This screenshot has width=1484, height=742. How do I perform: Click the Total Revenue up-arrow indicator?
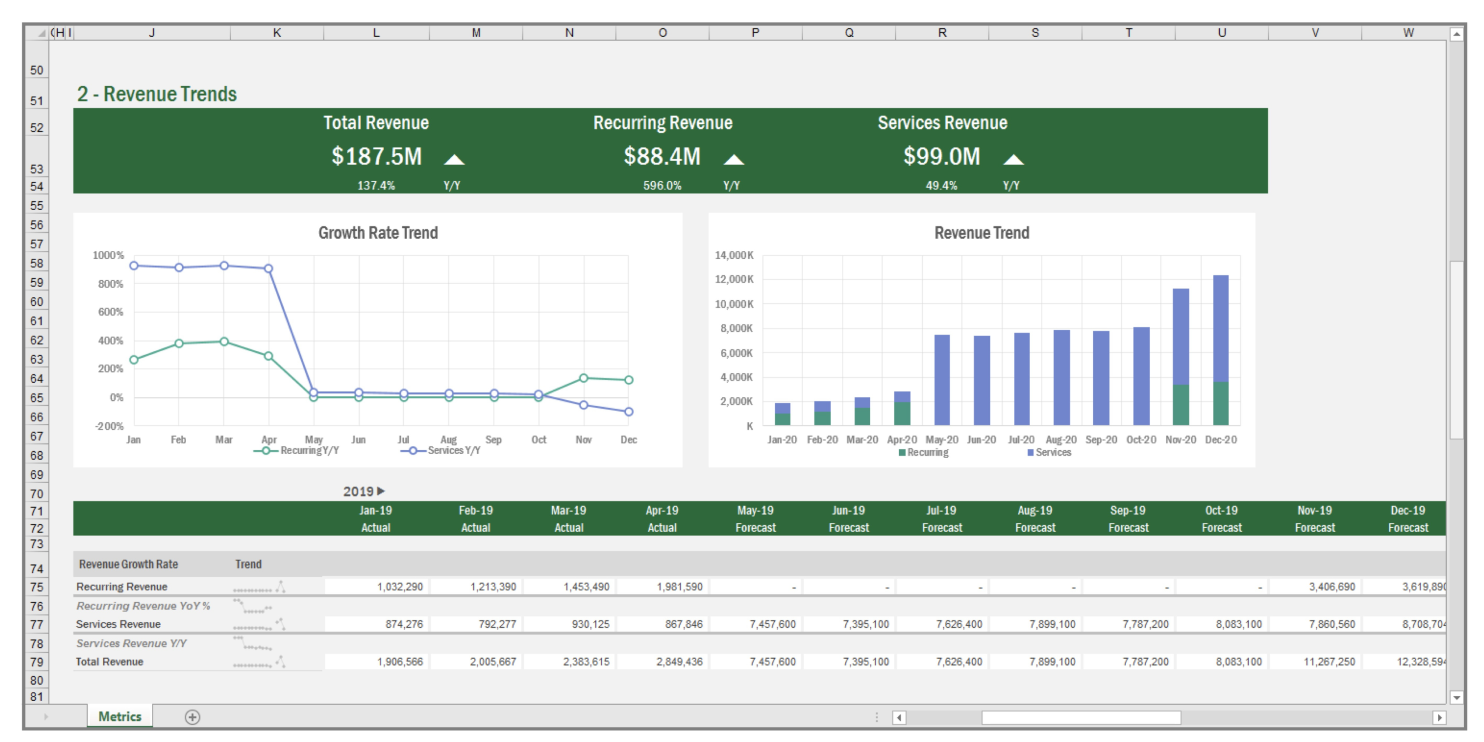point(454,159)
